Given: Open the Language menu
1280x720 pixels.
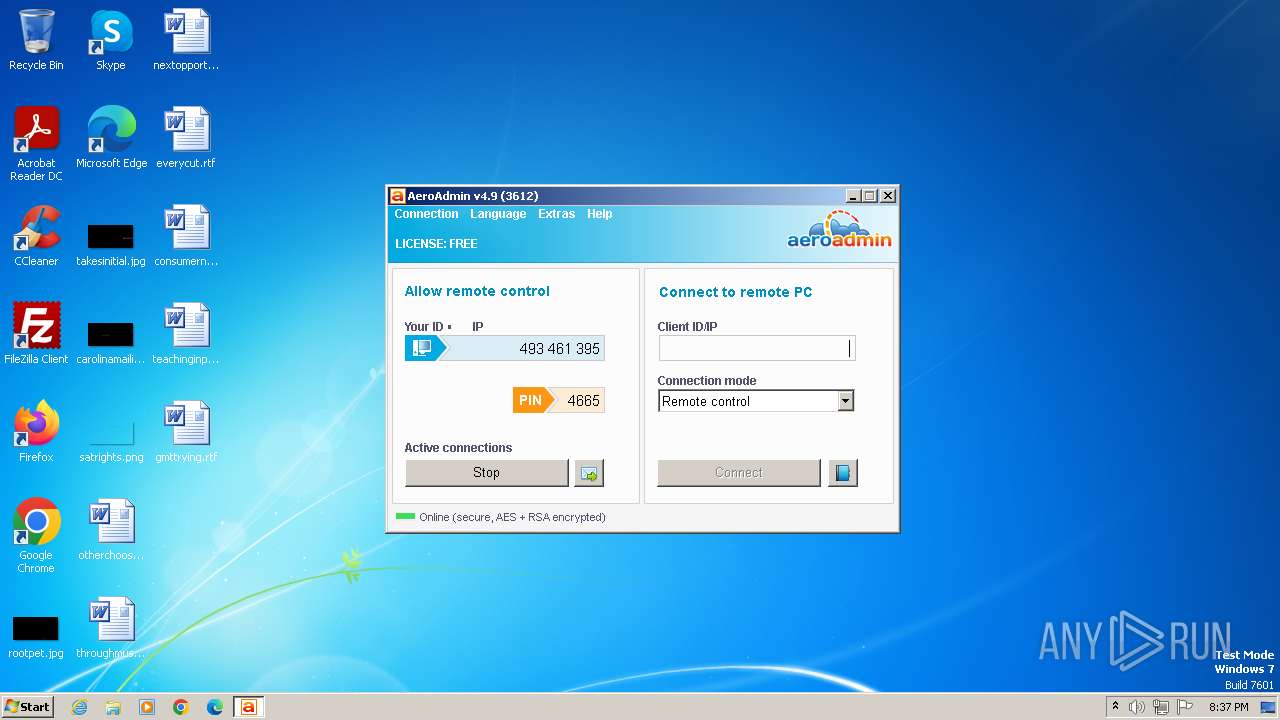Looking at the screenshot, I should click(498, 214).
